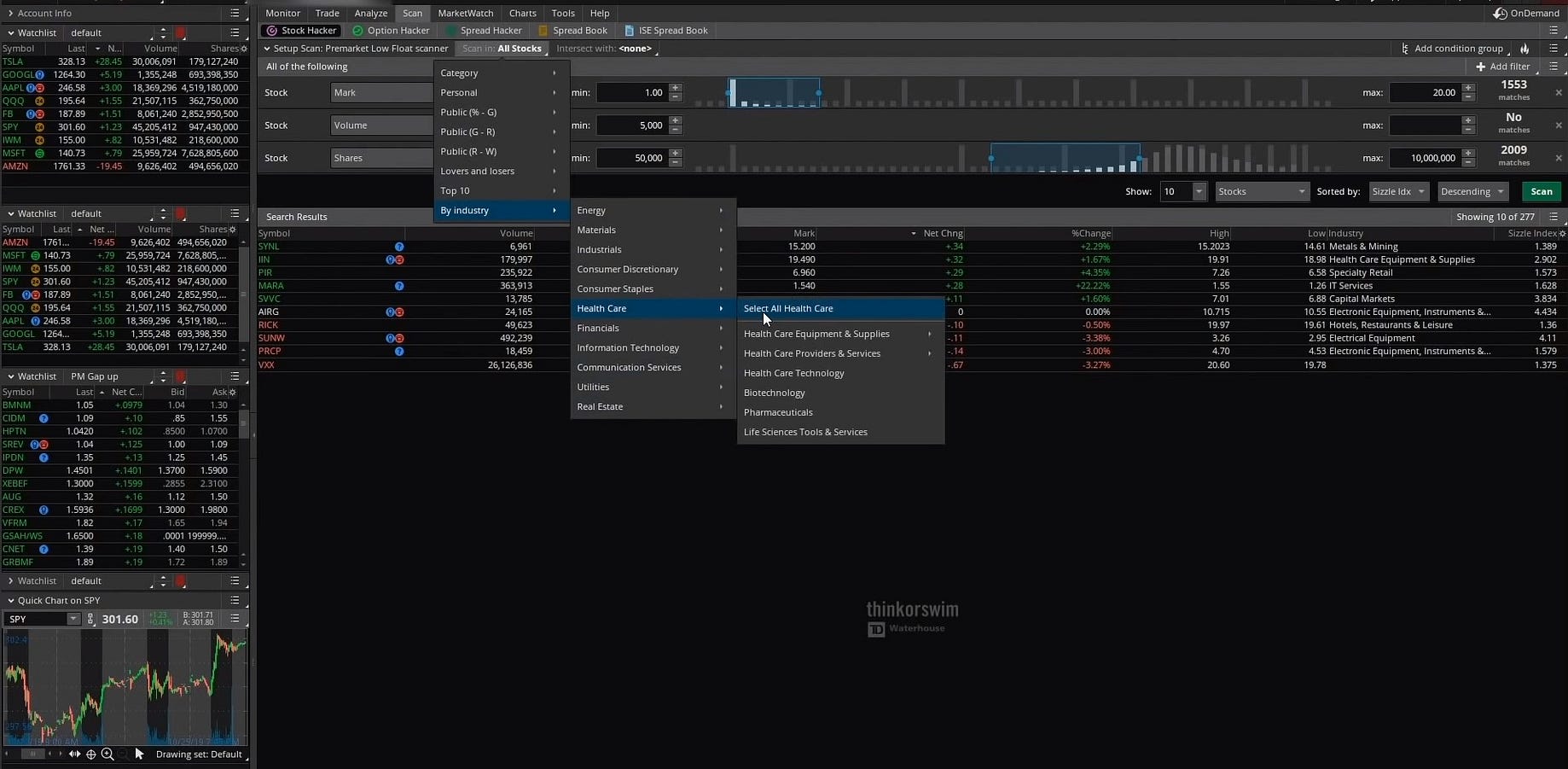Click the Scan button

coord(1541,191)
